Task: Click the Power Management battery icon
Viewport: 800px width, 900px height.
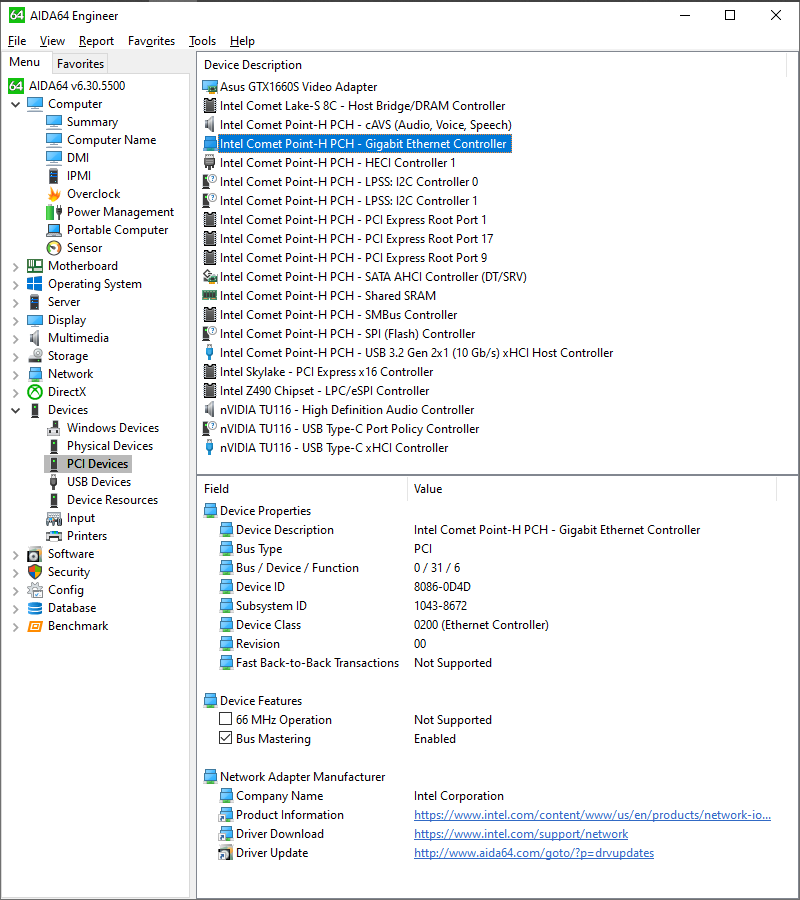Action: coord(54,212)
